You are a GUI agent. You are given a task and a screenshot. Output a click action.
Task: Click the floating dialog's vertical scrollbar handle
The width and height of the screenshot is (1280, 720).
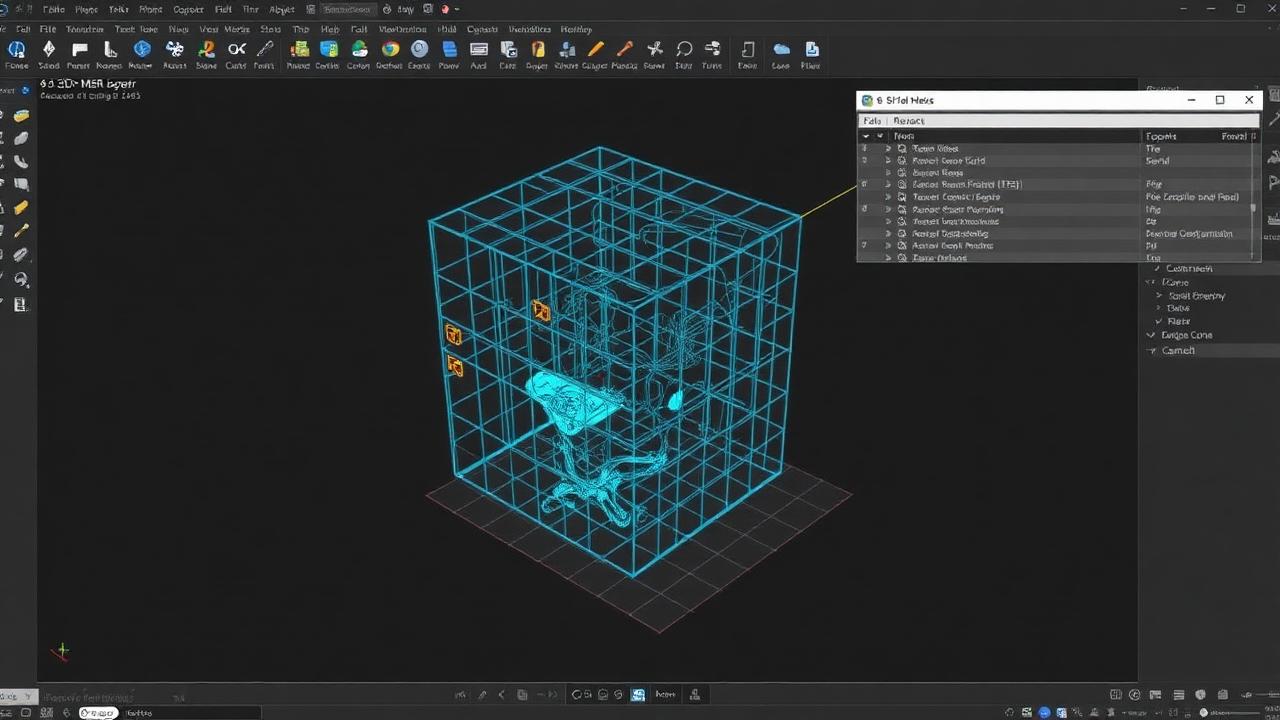click(1253, 208)
